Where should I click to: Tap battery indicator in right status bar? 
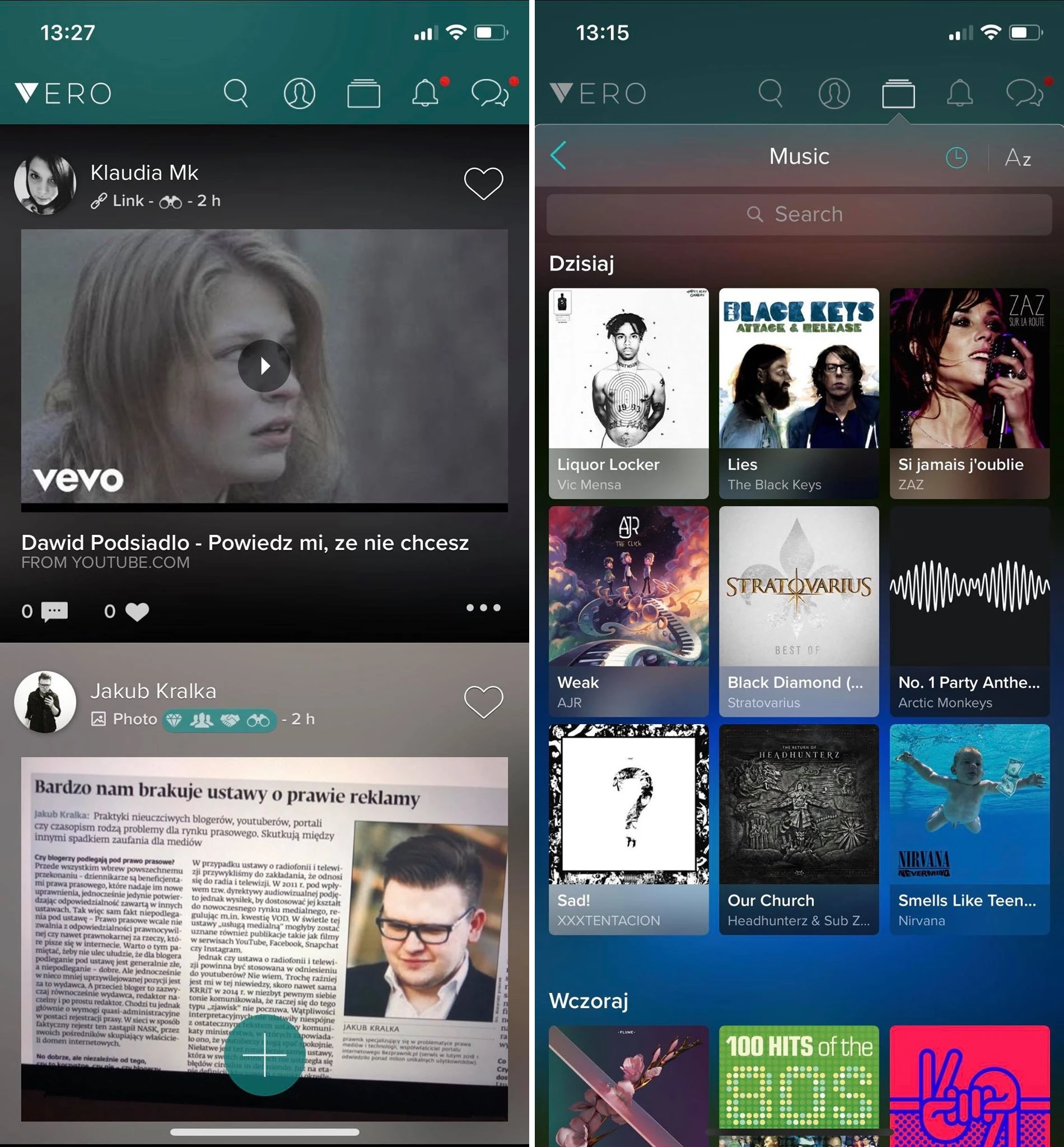pyautogui.click(x=1025, y=32)
